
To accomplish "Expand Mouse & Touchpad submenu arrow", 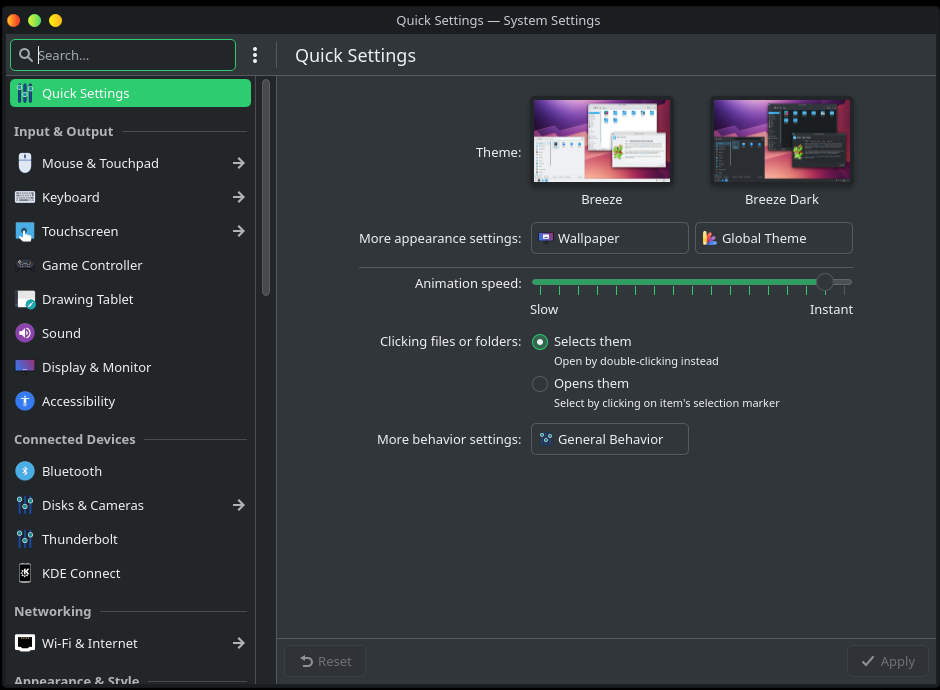I will [239, 163].
